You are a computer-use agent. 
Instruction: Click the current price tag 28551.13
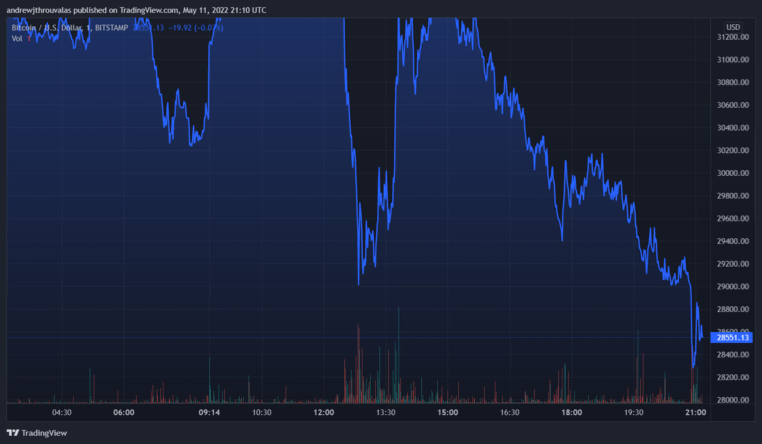[x=732, y=338]
